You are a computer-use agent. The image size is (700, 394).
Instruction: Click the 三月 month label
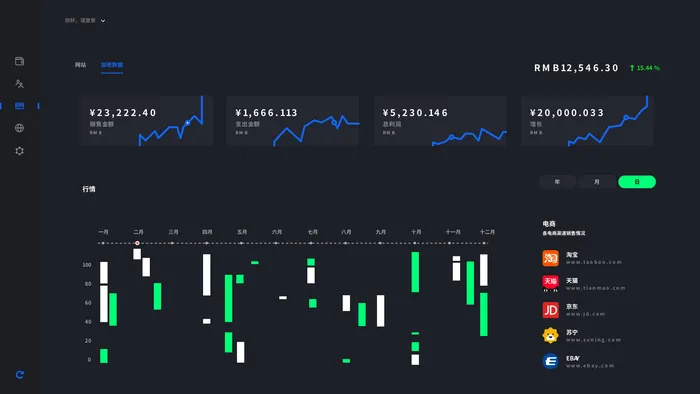[x=174, y=232]
